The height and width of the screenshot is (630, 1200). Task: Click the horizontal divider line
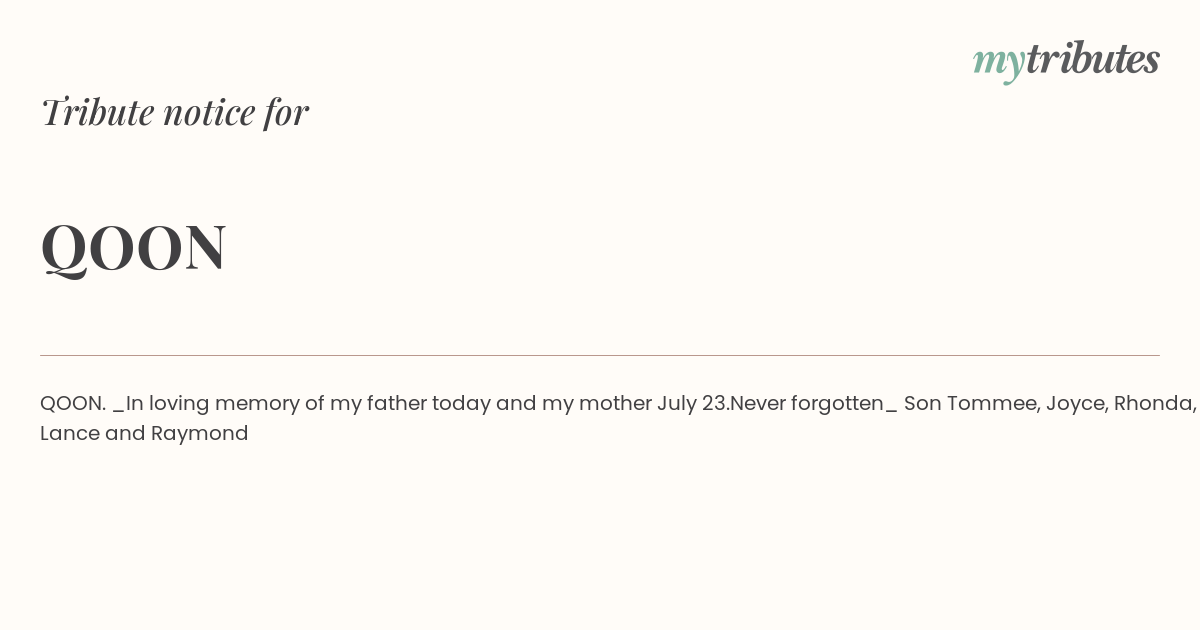pos(600,355)
